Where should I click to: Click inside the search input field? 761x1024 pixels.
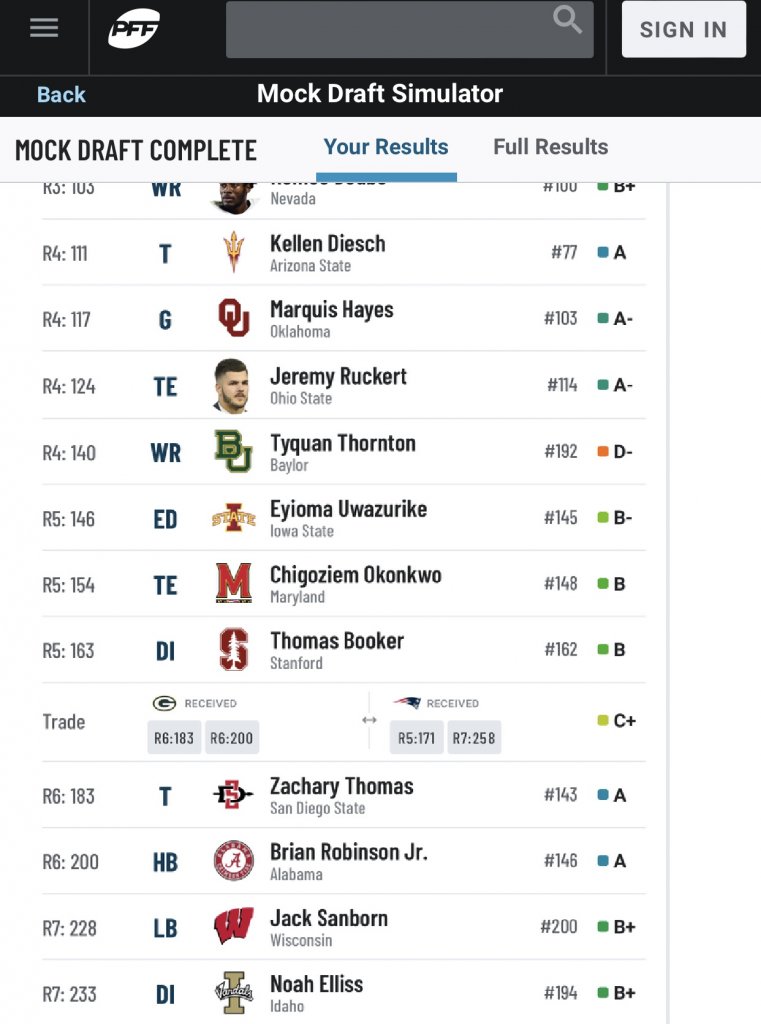pyautogui.click(x=410, y=29)
